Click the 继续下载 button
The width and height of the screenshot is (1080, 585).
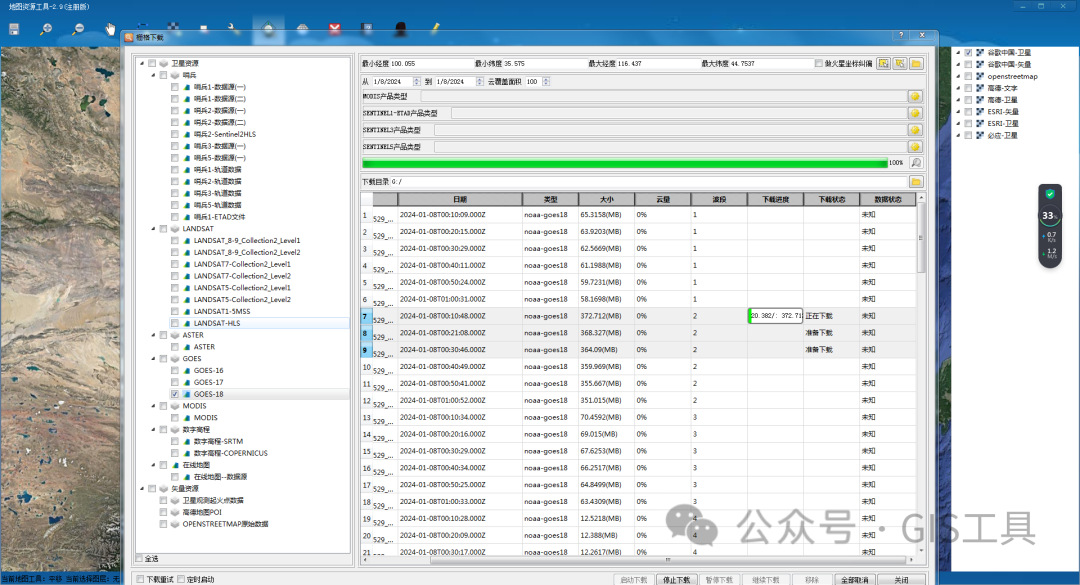766,580
